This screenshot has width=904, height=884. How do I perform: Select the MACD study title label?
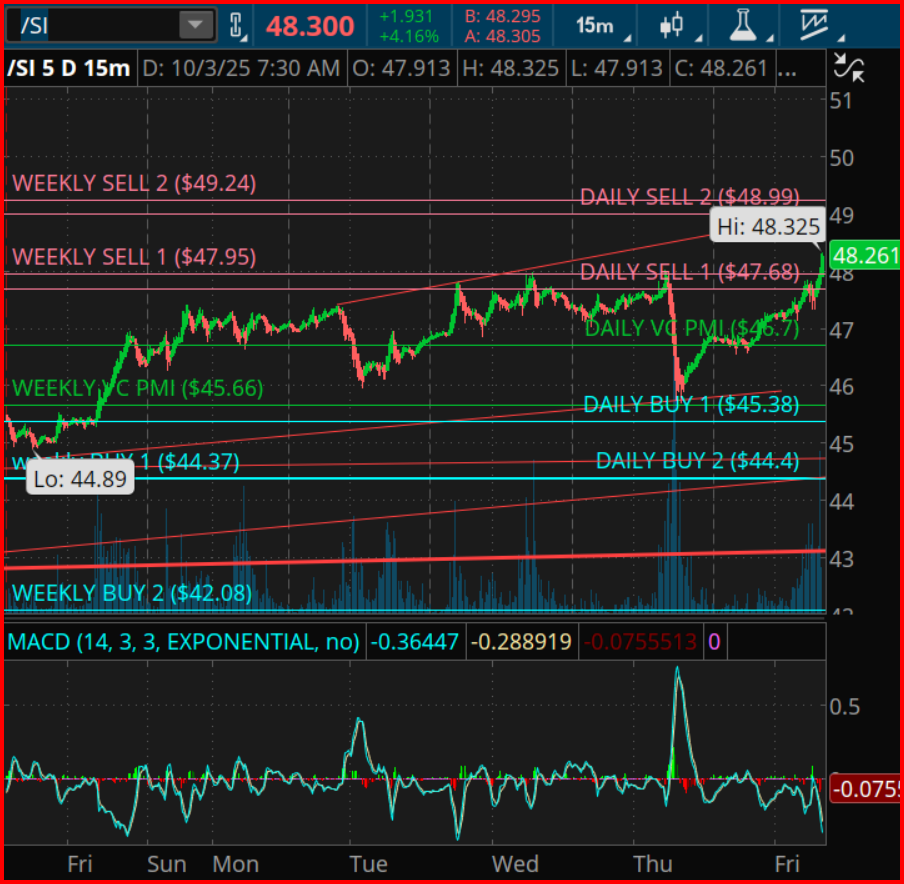[x=183, y=641]
